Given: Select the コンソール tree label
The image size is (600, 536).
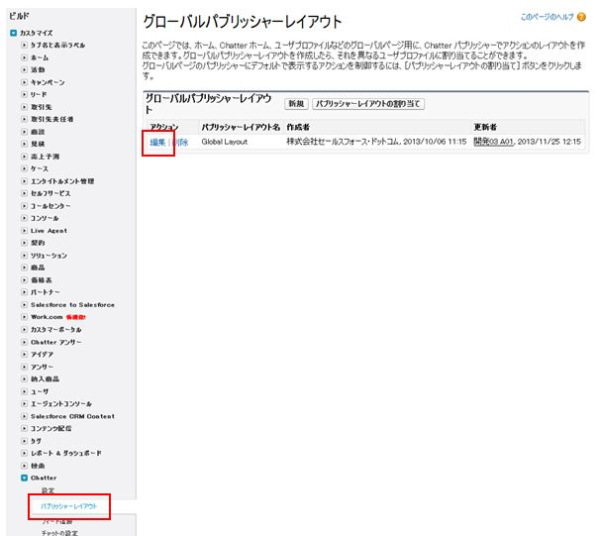Looking at the screenshot, I should point(45,218).
